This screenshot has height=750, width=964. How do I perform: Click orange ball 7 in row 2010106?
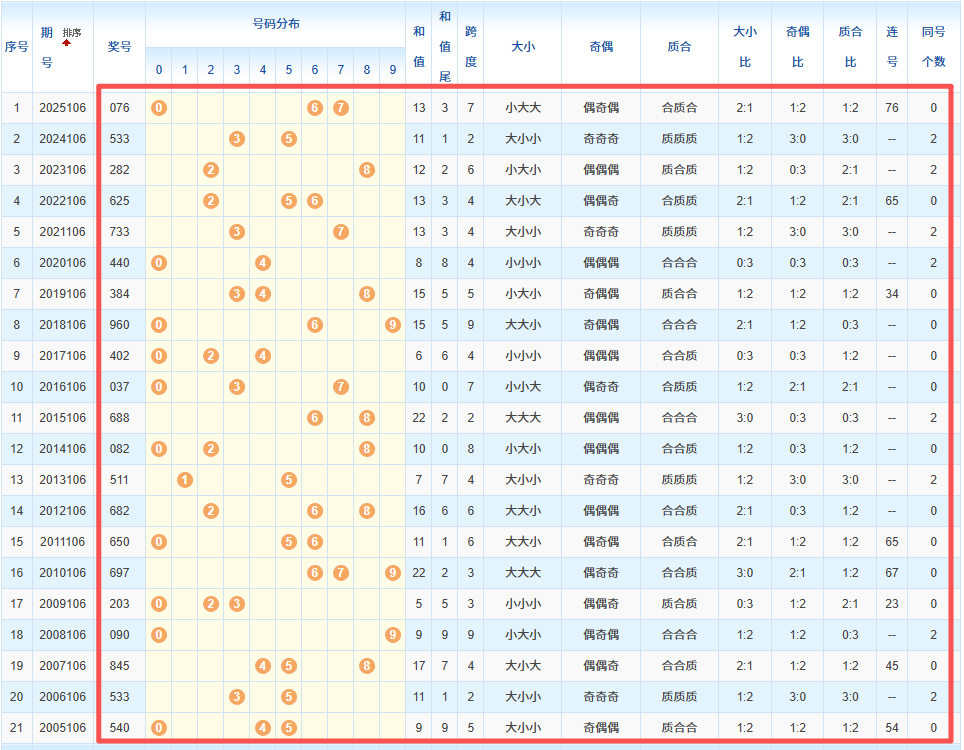pos(340,573)
